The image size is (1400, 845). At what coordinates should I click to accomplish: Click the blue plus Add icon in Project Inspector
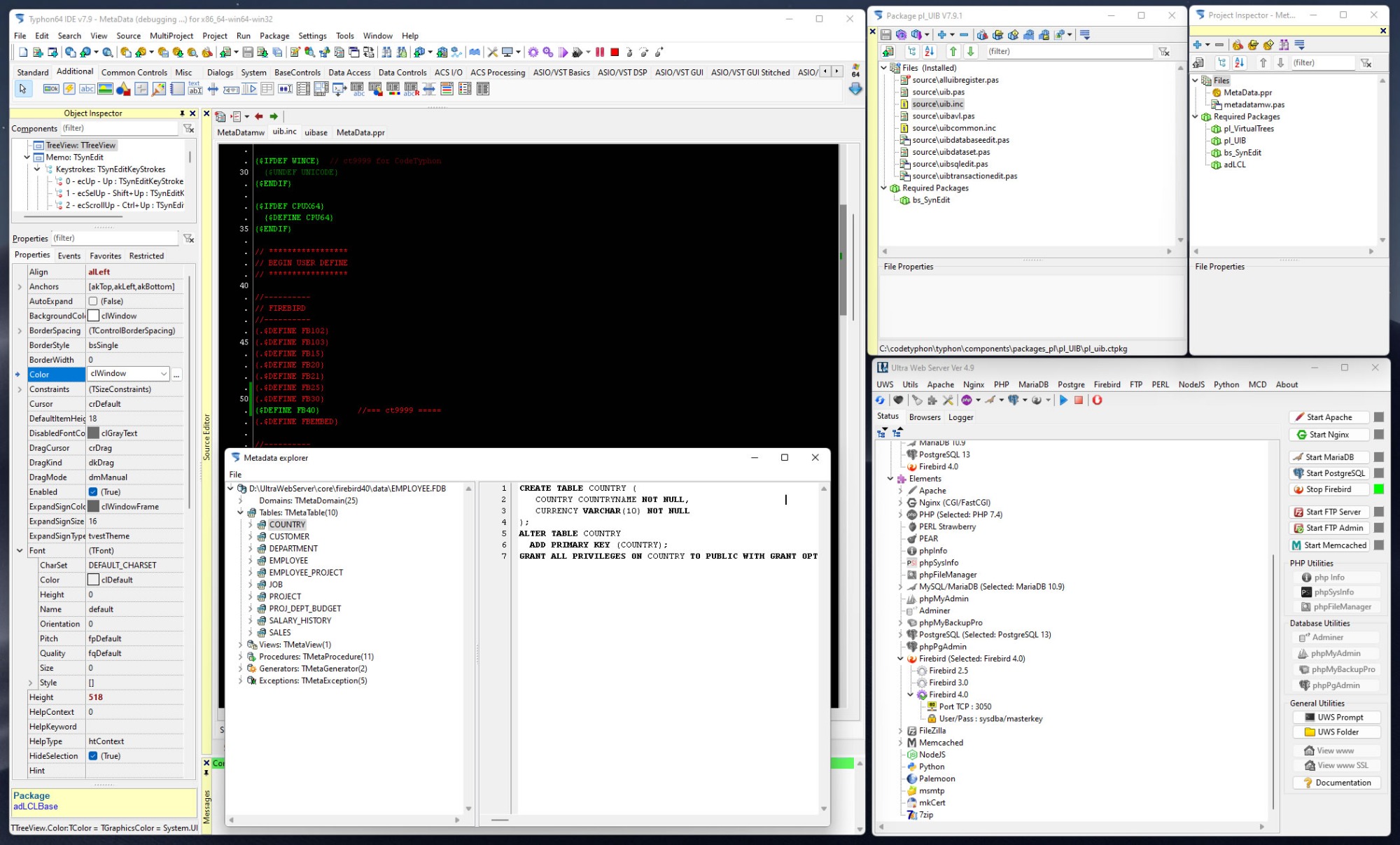click(x=1198, y=45)
